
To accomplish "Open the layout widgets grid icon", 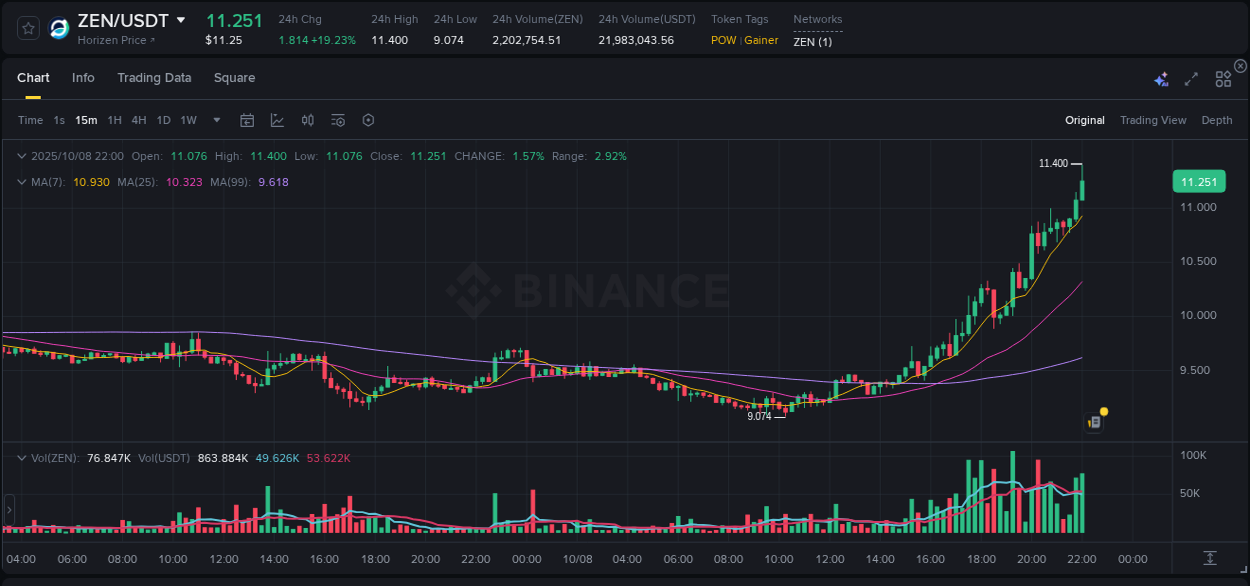I will [x=1222, y=78].
